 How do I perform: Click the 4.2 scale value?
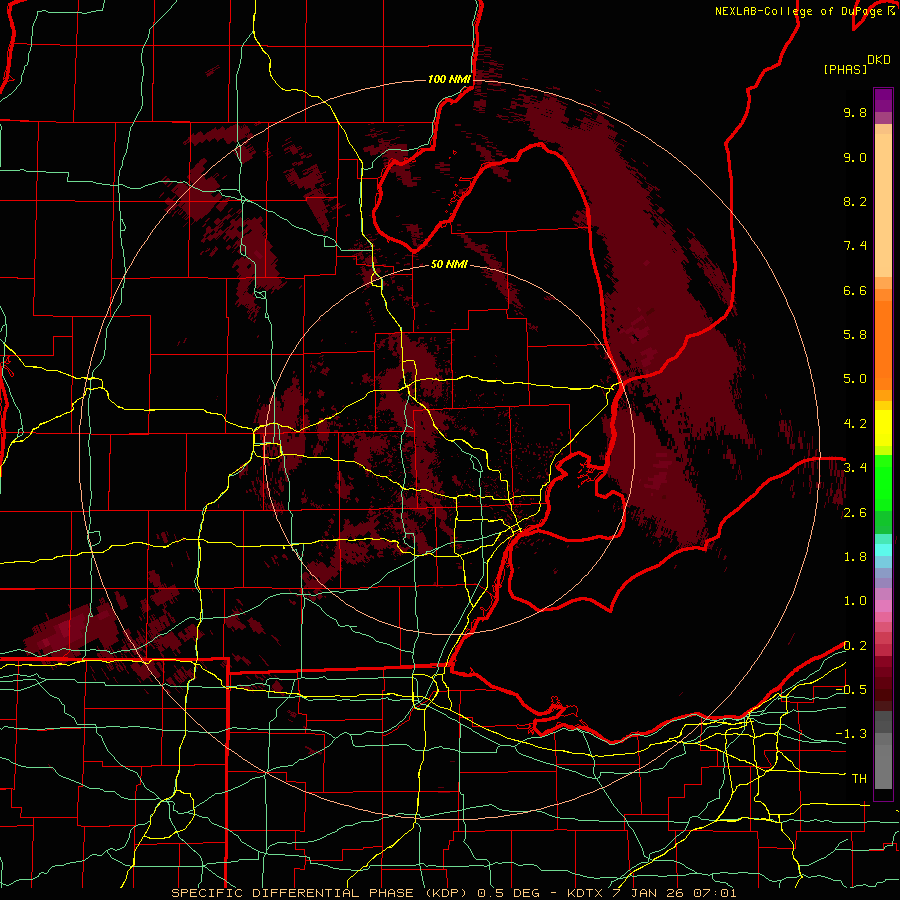855,424
